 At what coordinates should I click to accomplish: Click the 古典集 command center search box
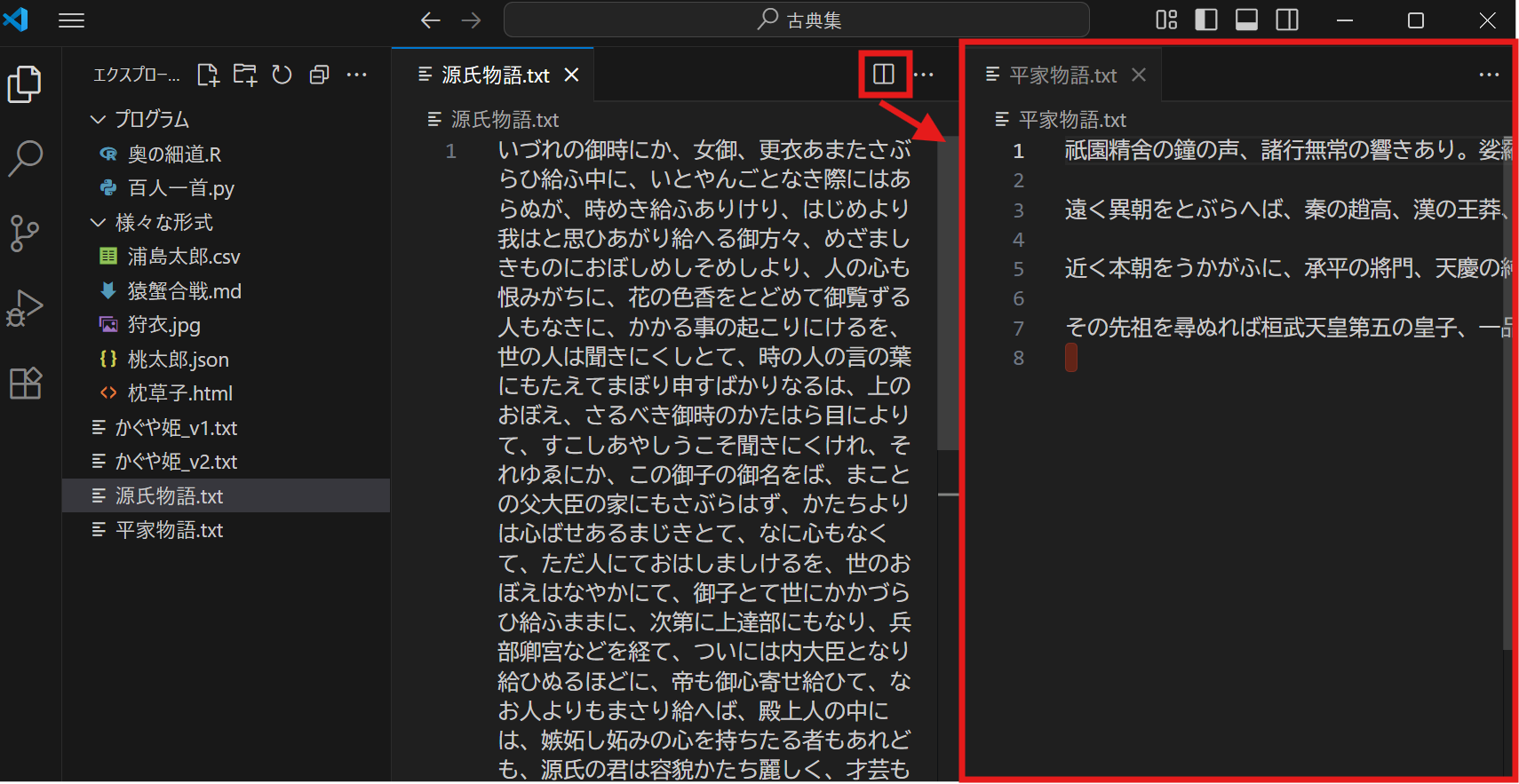tap(797, 20)
